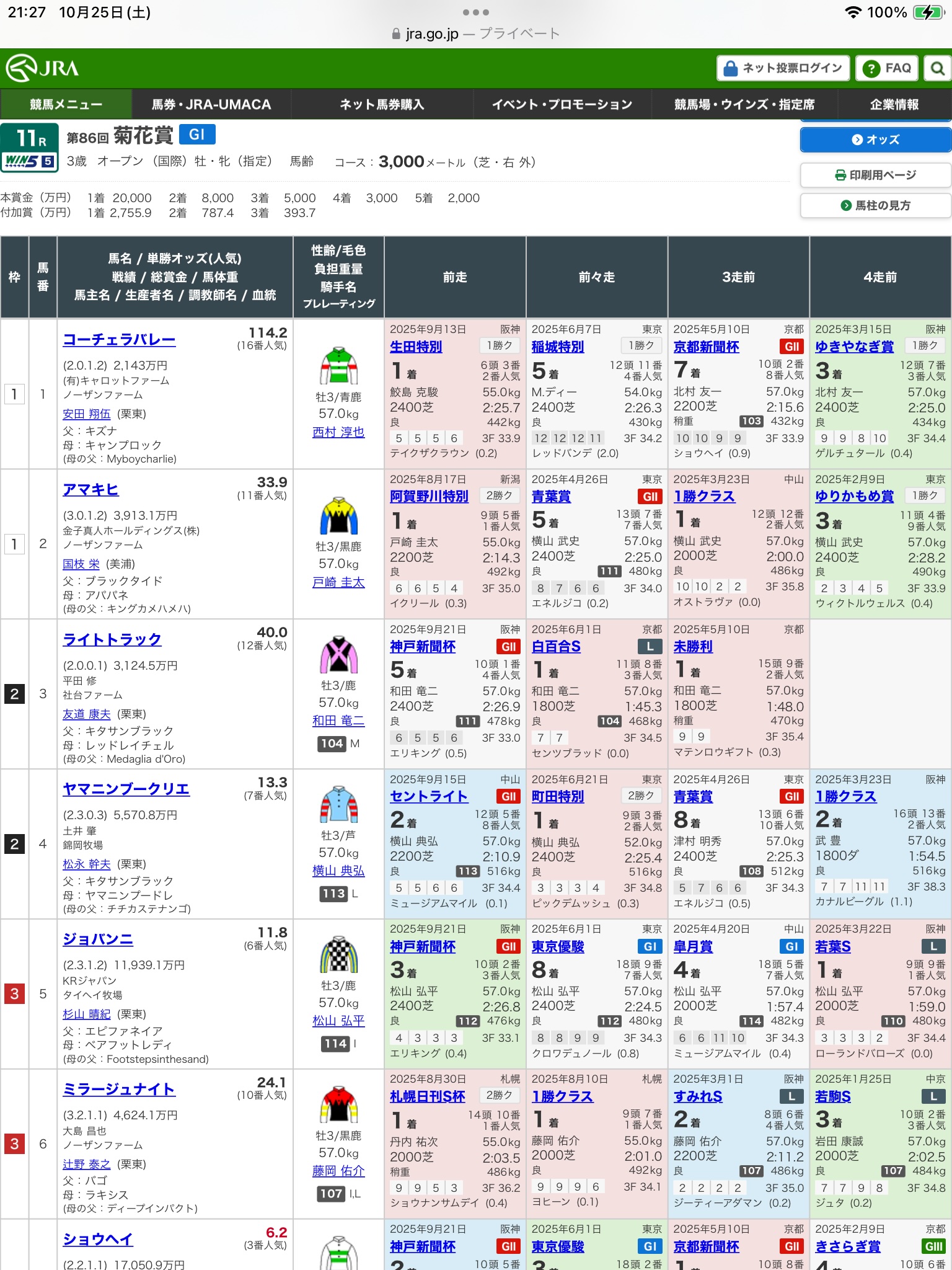
Task: Click アマキヒ's yellow and blue silks icon
Action: tap(338, 516)
